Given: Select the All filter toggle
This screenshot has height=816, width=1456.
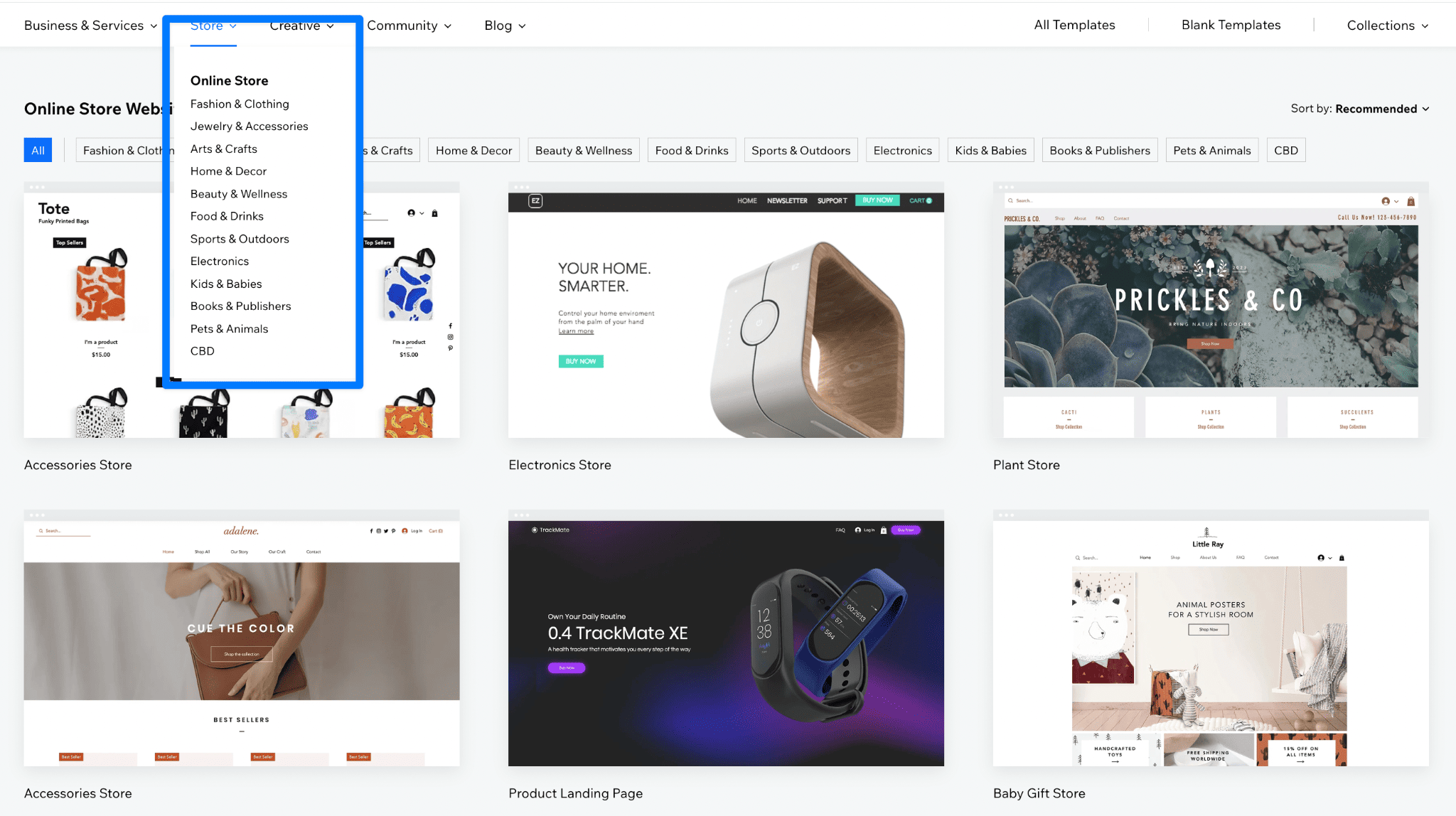Looking at the screenshot, I should tap(38, 150).
